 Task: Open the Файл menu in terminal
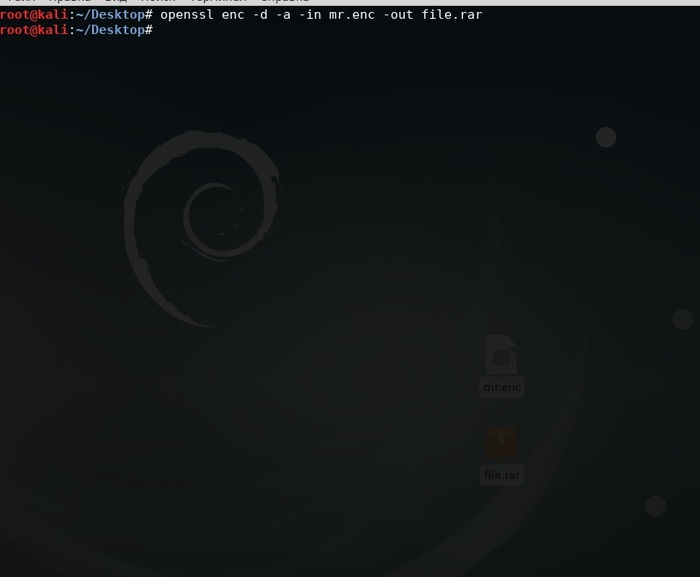click(x=19, y=2)
